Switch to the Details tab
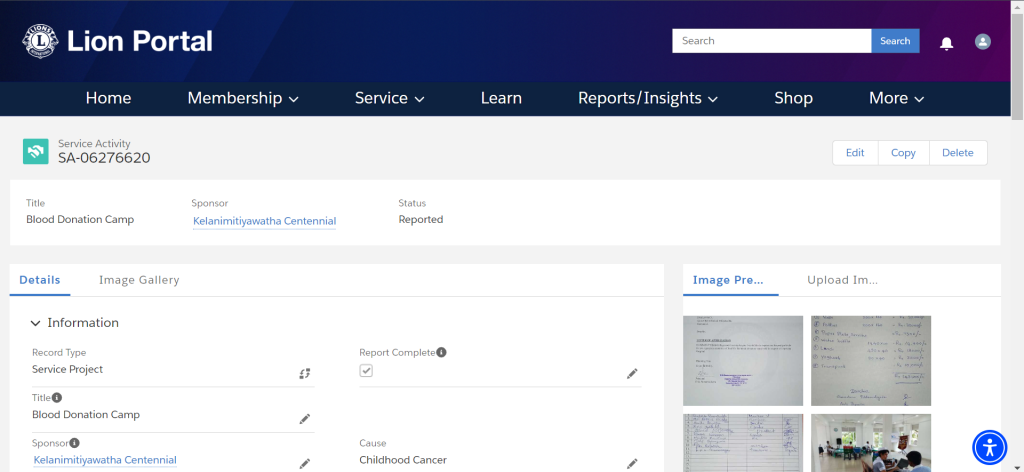This screenshot has width=1024, height=472. click(x=40, y=280)
